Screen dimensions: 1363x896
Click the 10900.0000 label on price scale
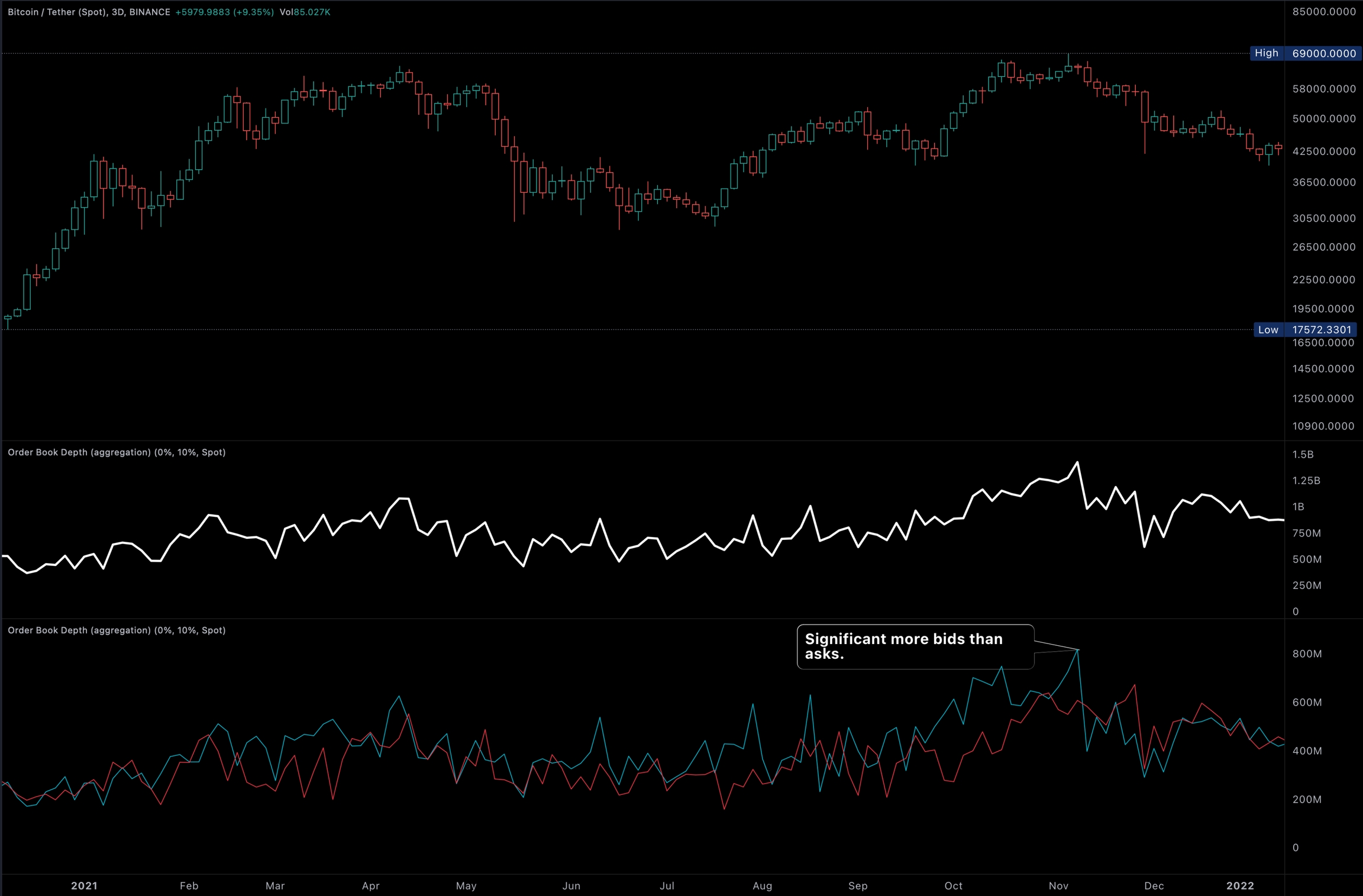pyautogui.click(x=1323, y=426)
